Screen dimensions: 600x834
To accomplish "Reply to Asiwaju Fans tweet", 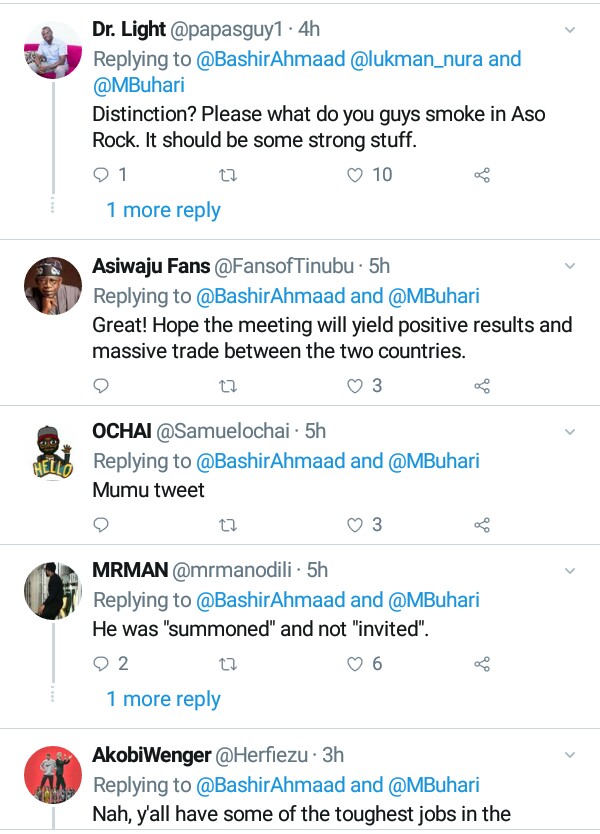I will tap(100, 385).
